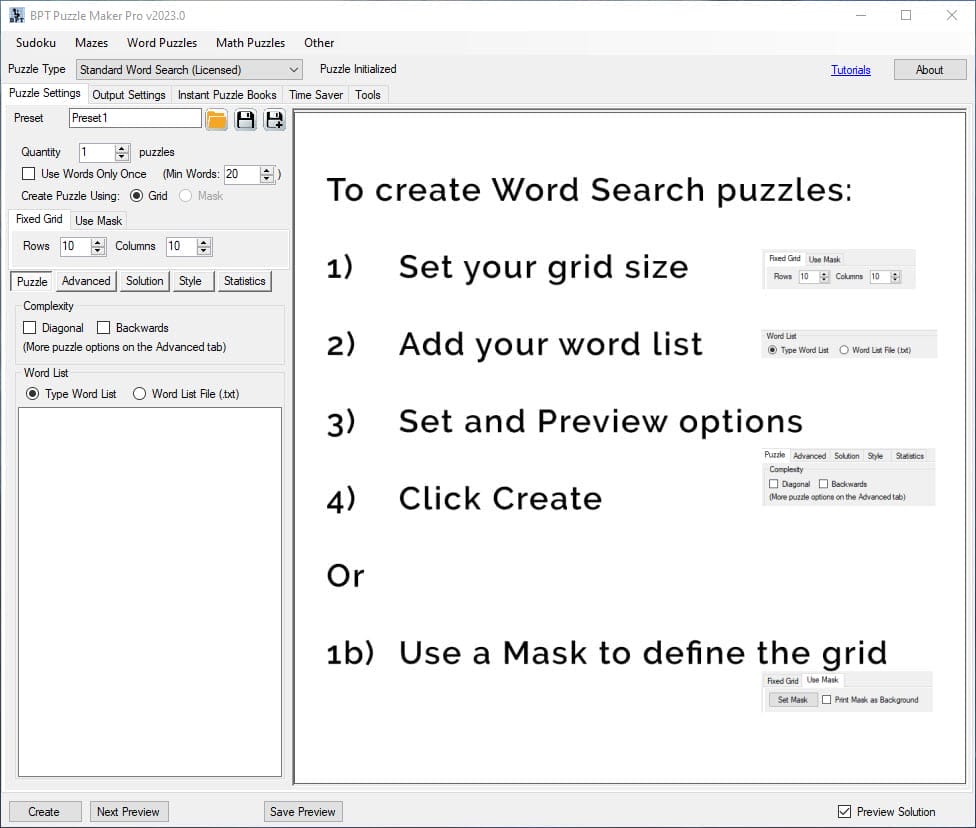
Task: Click the About button
Action: [929, 70]
